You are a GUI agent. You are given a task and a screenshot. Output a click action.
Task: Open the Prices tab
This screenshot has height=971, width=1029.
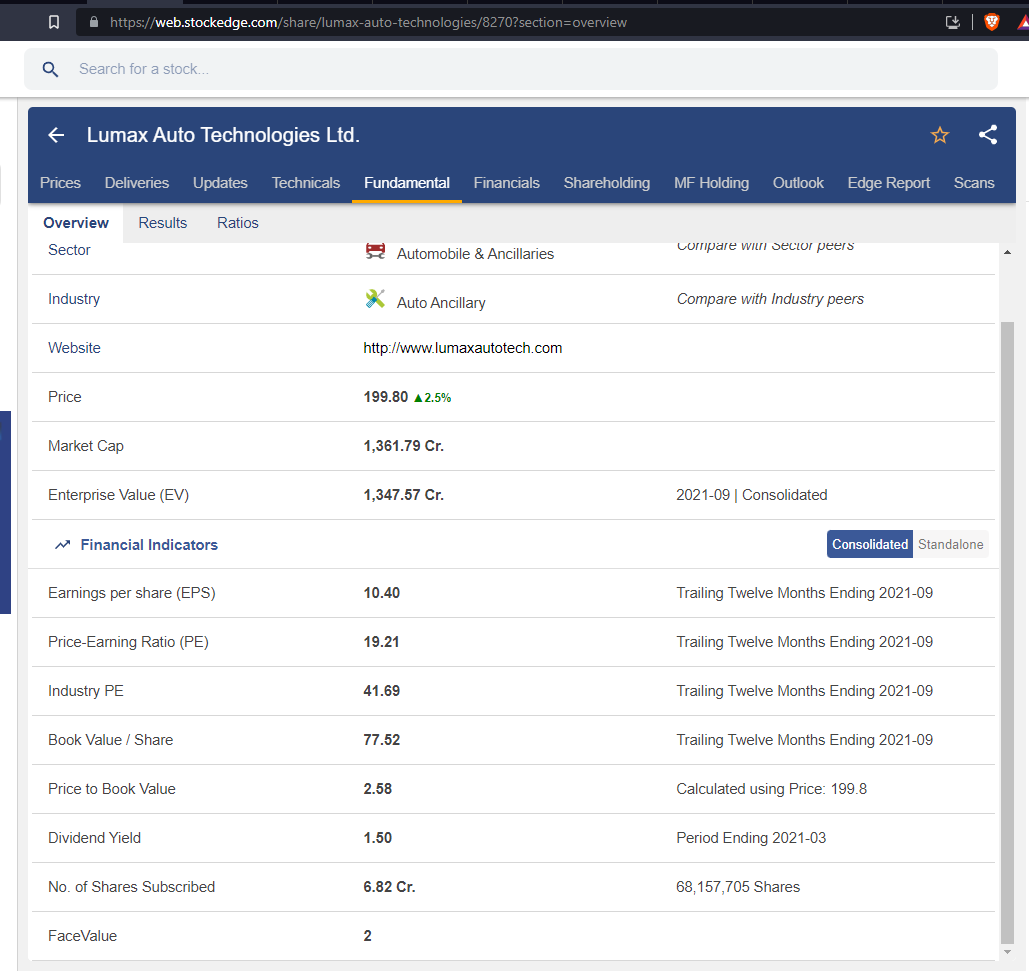tap(60, 183)
